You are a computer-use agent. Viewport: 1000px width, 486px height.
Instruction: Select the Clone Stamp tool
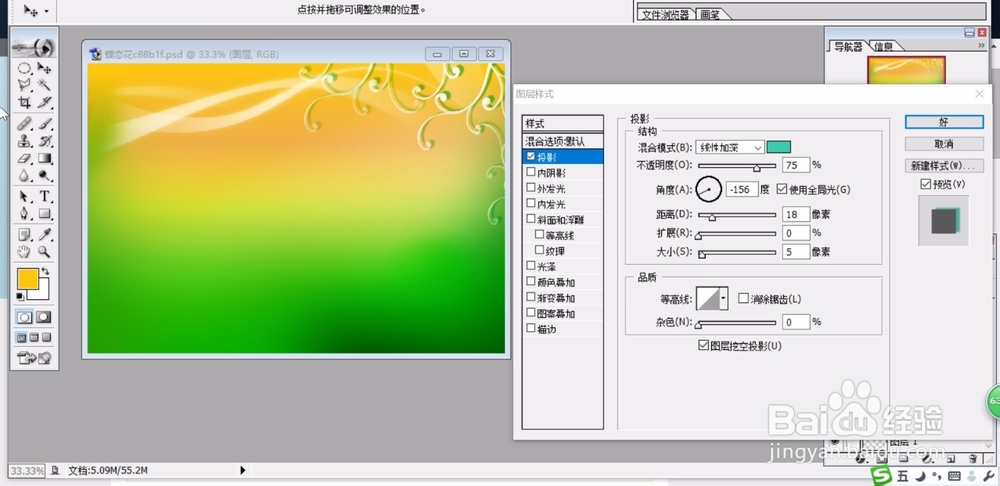point(24,141)
